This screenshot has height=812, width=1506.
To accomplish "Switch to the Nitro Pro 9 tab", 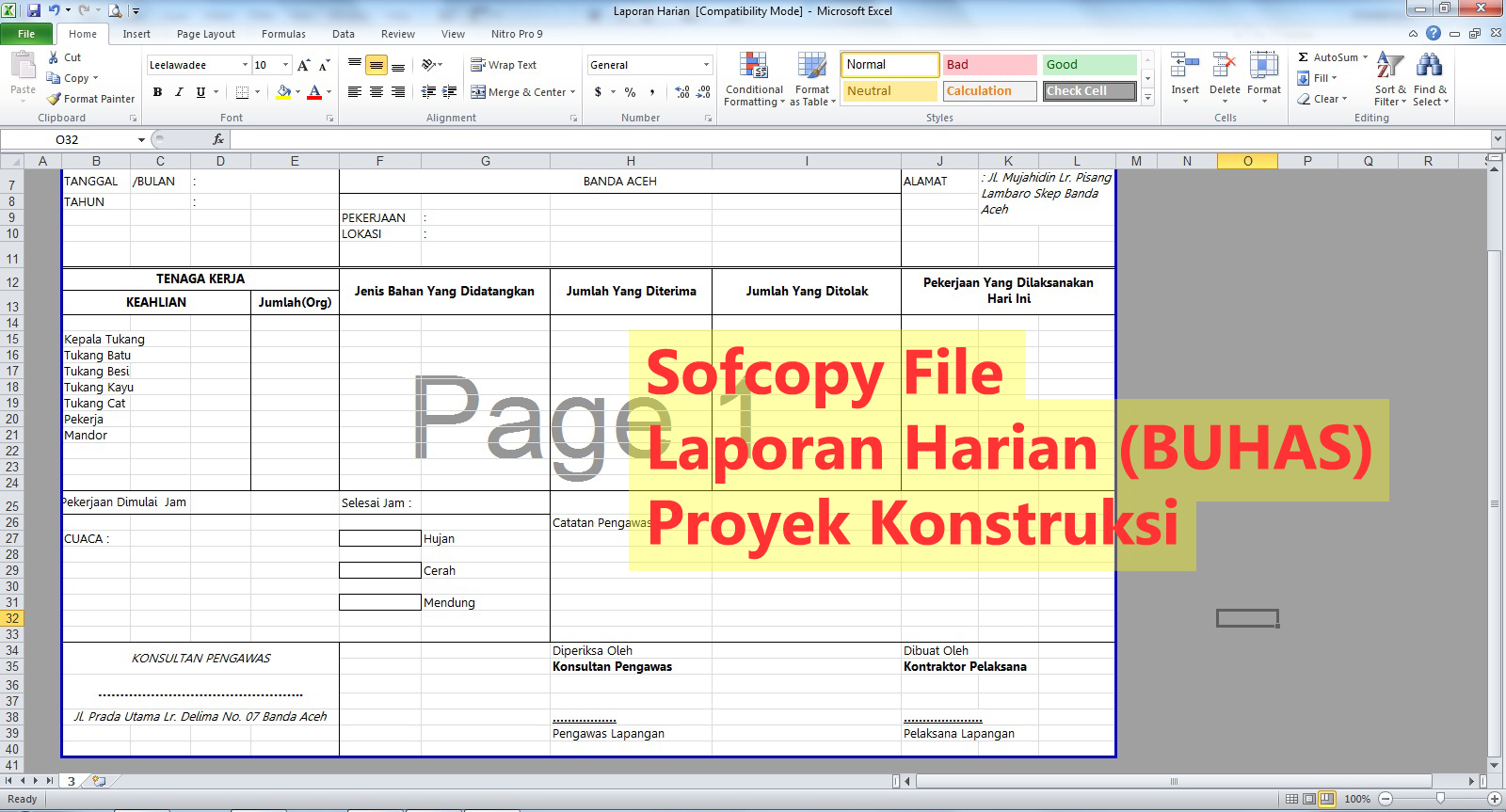I will [517, 34].
